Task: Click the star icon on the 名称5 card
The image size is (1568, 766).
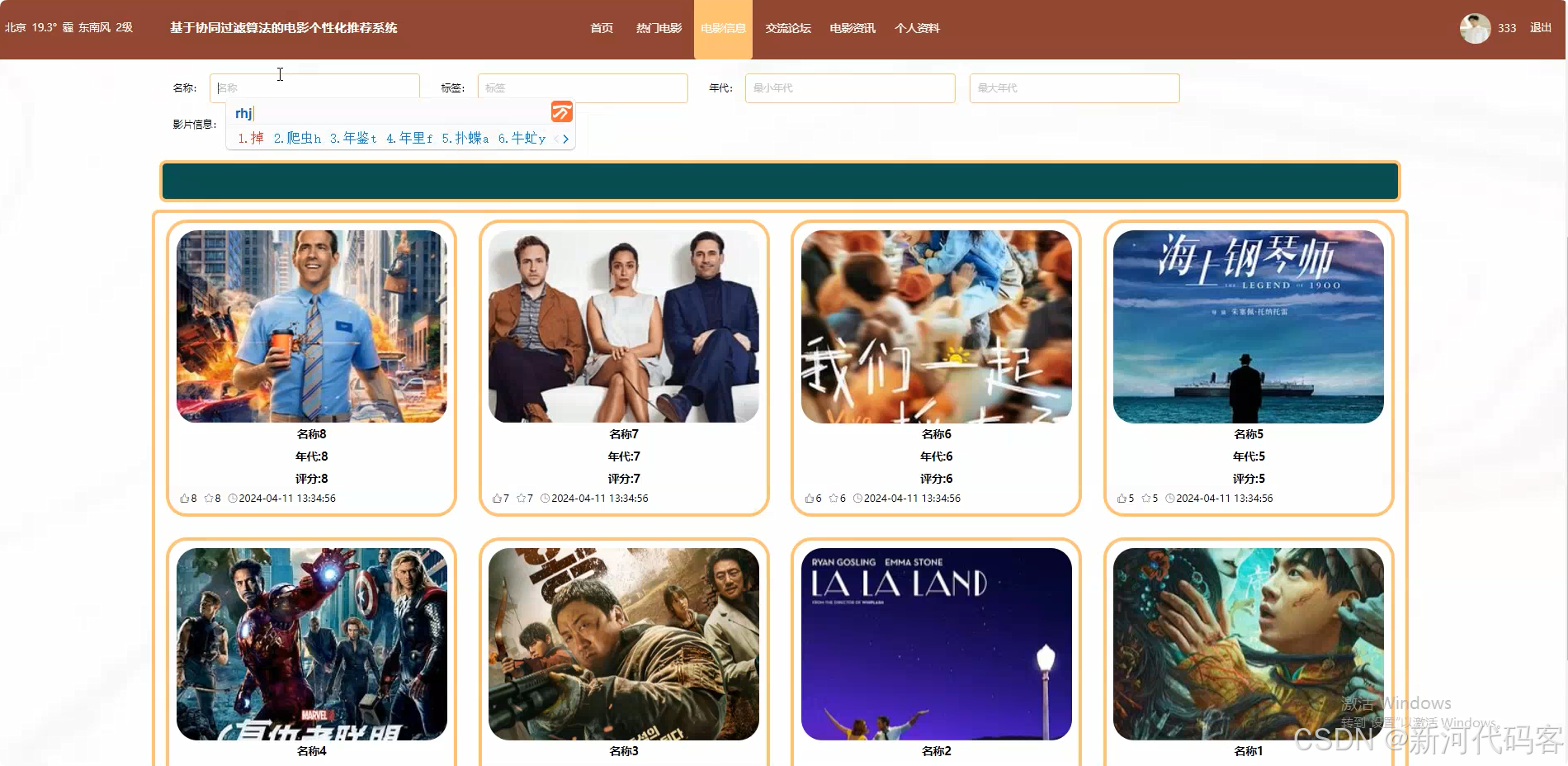Action: point(1145,499)
